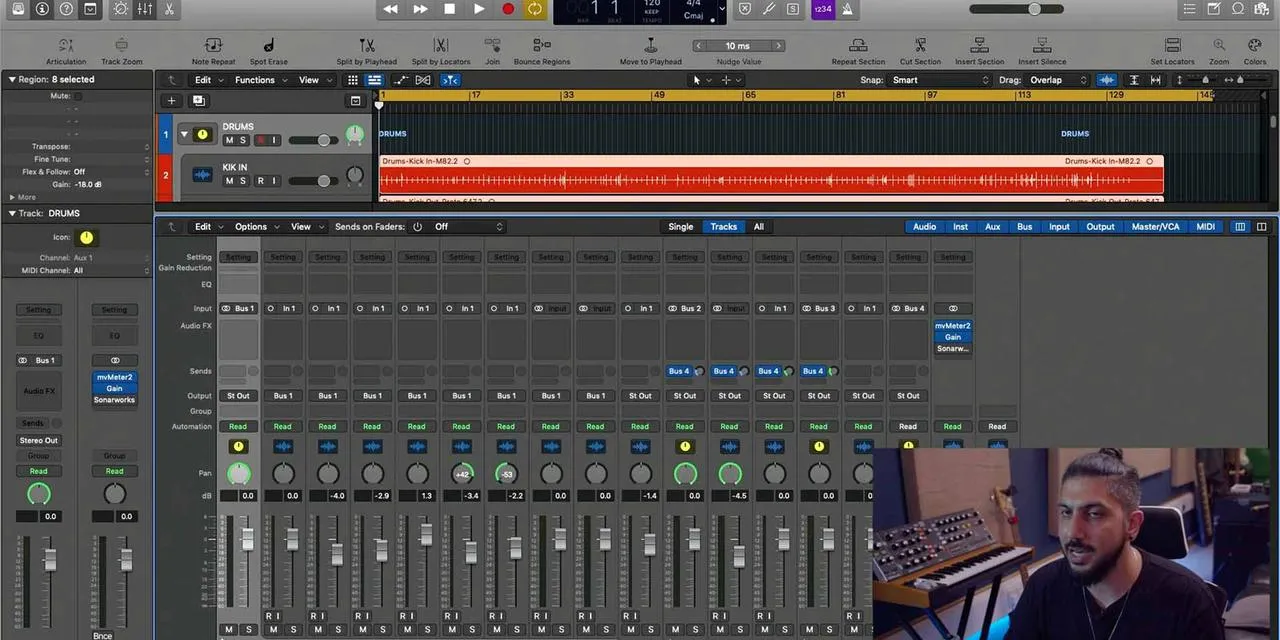Rewind the playhead

(x=391, y=9)
